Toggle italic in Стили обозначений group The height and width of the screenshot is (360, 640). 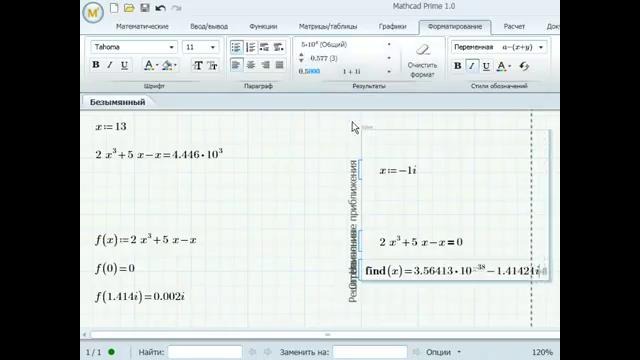tap(472, 66)
